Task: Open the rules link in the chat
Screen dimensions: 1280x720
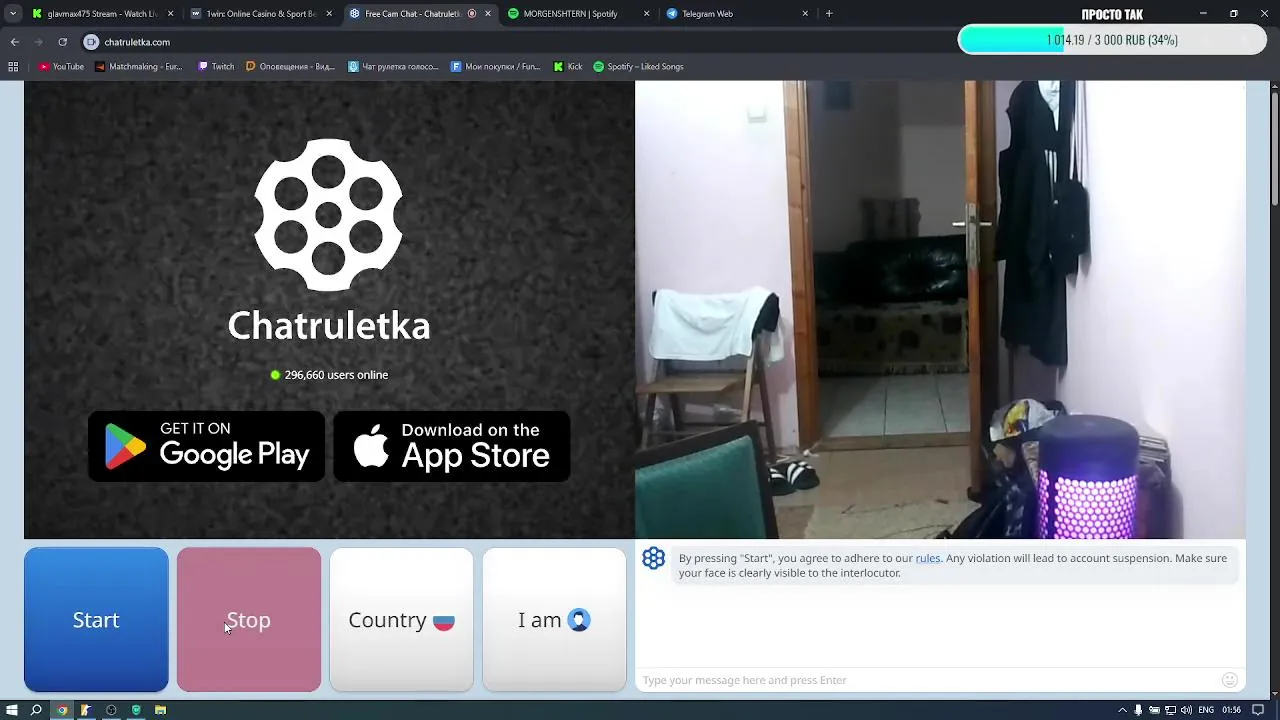Action: coord(928,558)
